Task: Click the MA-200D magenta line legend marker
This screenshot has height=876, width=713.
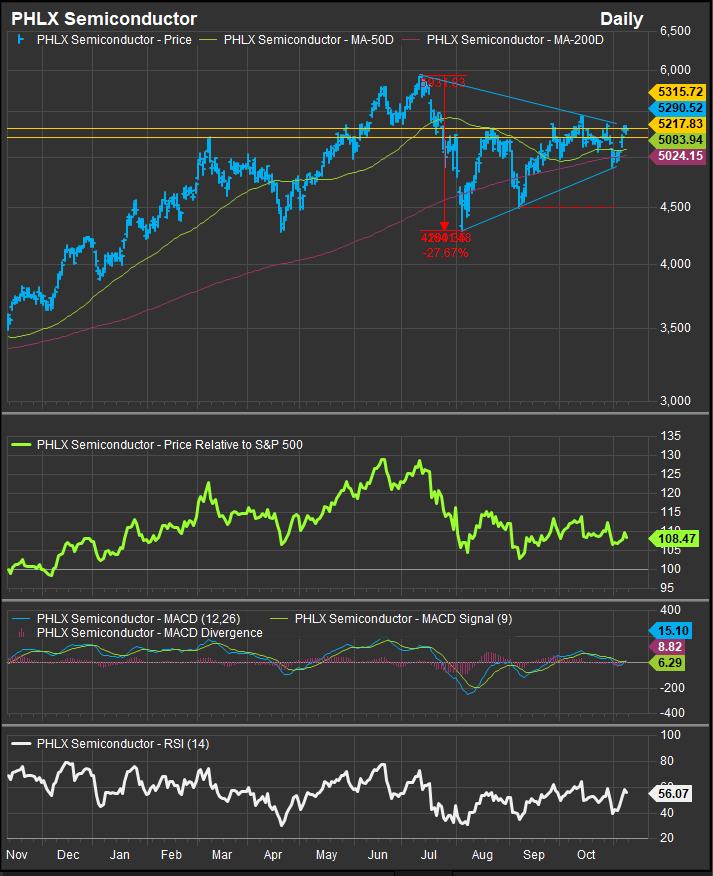Action: (412, 40)
